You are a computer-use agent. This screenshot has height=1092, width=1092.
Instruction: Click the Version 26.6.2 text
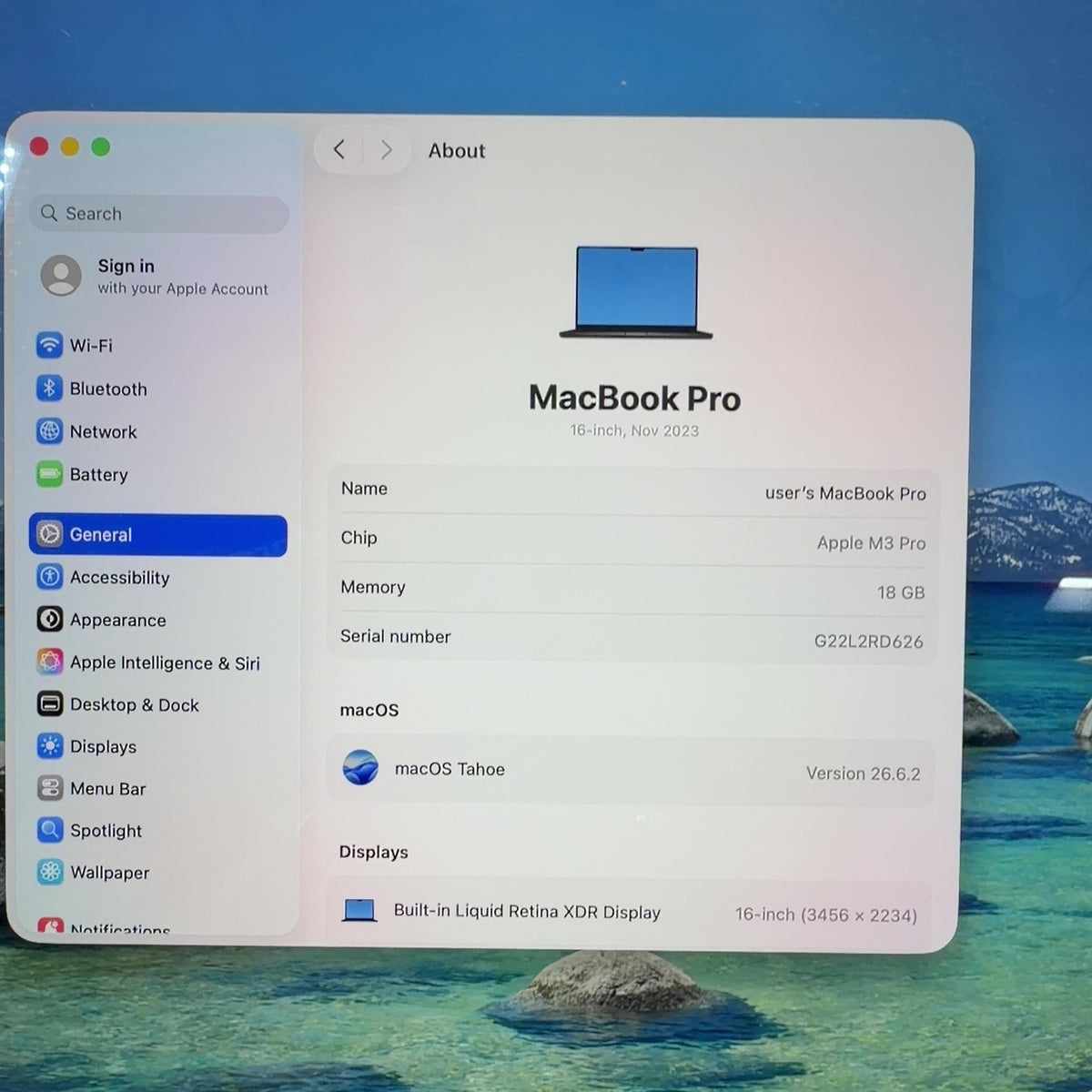863,773
